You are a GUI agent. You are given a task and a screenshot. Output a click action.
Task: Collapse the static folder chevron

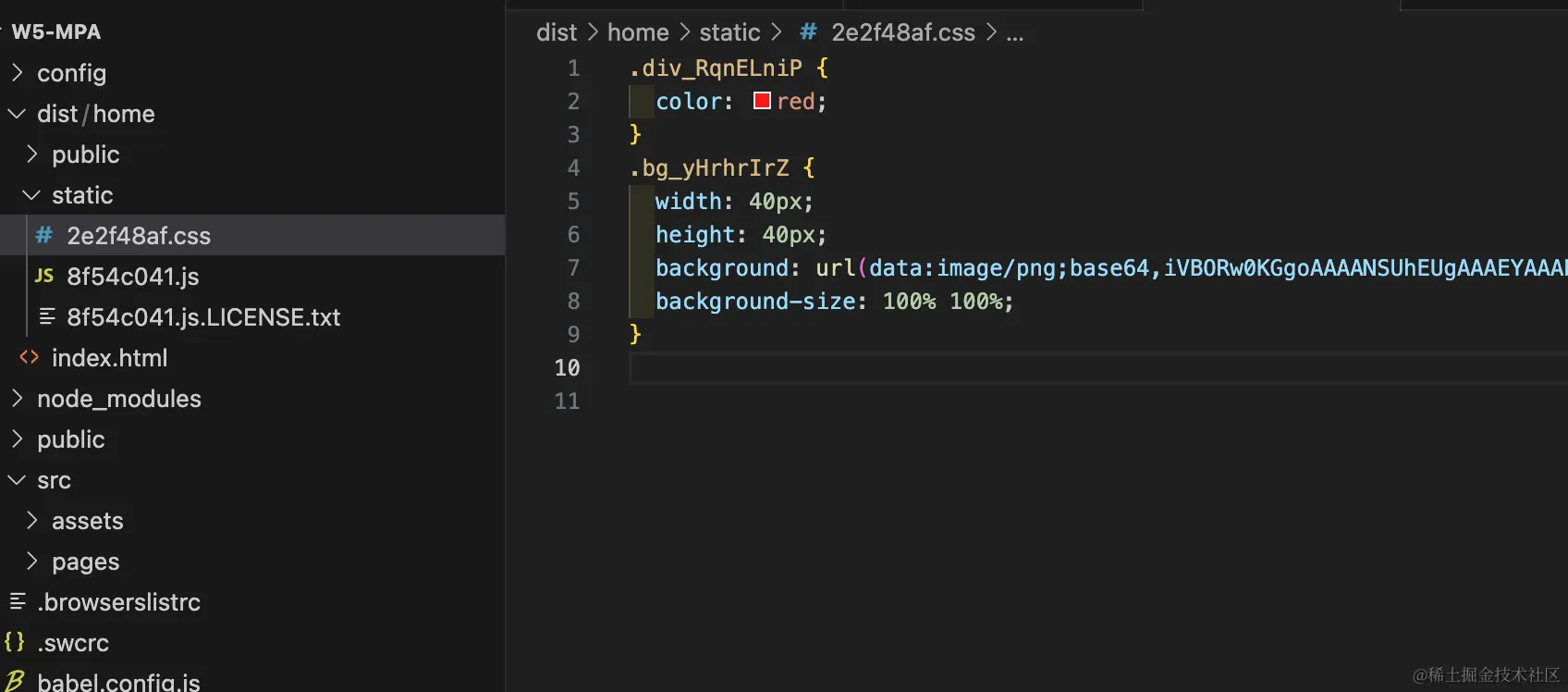coord(31,194)
